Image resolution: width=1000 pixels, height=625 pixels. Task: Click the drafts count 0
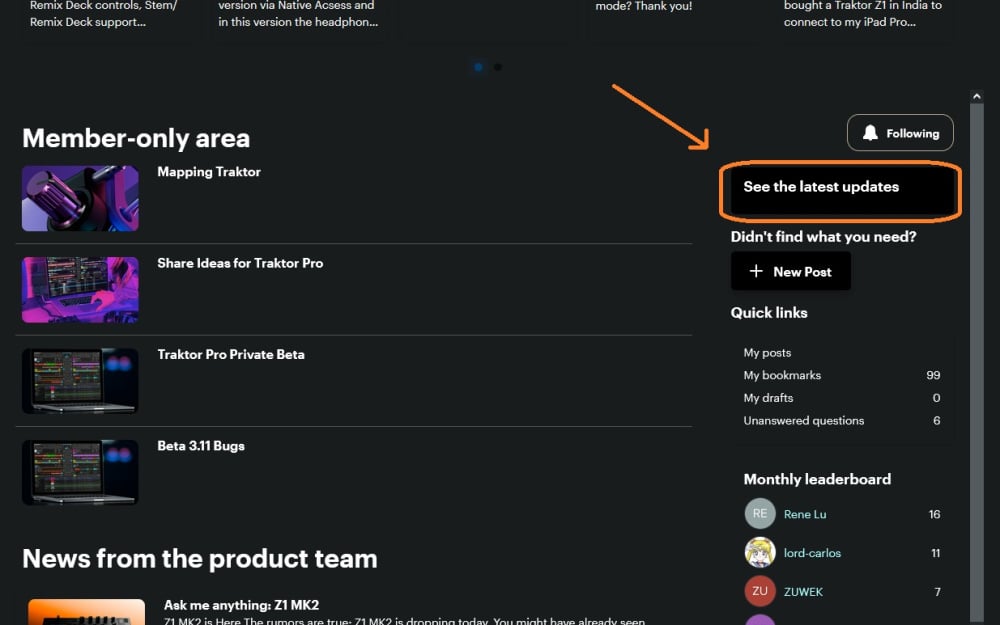pyautogui.click(x=936, y=398)
